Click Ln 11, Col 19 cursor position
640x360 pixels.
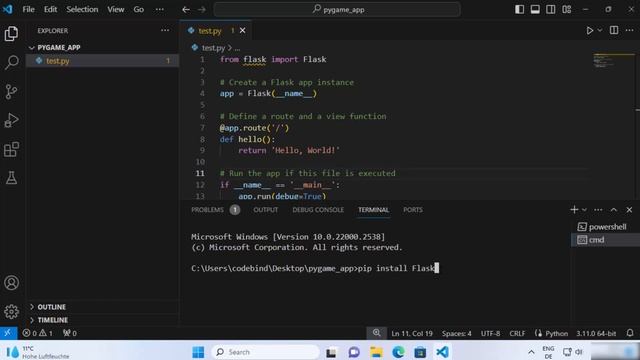(412, 333)
